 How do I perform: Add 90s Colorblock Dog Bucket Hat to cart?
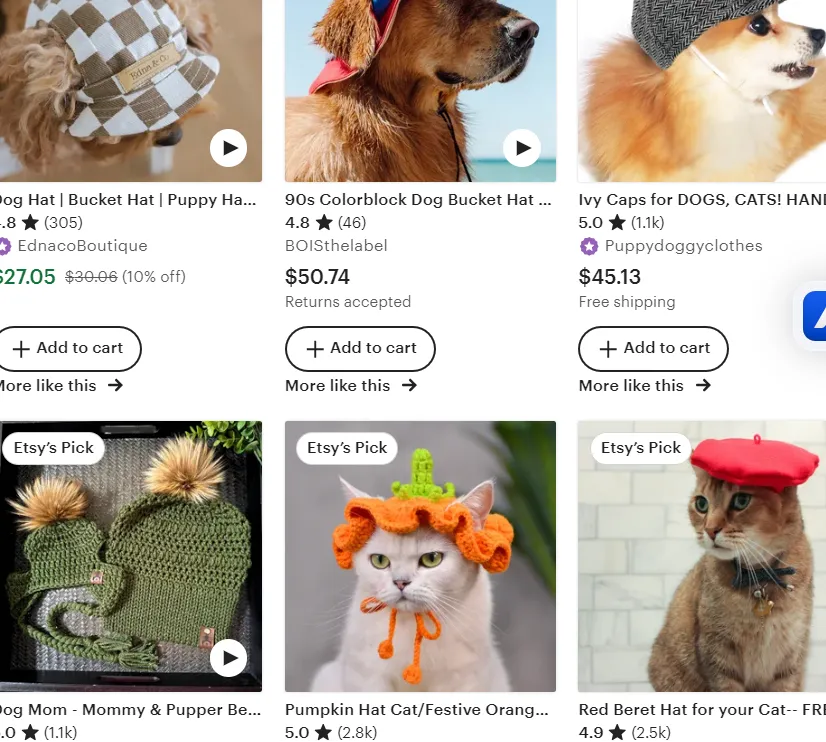coord(360,349)
